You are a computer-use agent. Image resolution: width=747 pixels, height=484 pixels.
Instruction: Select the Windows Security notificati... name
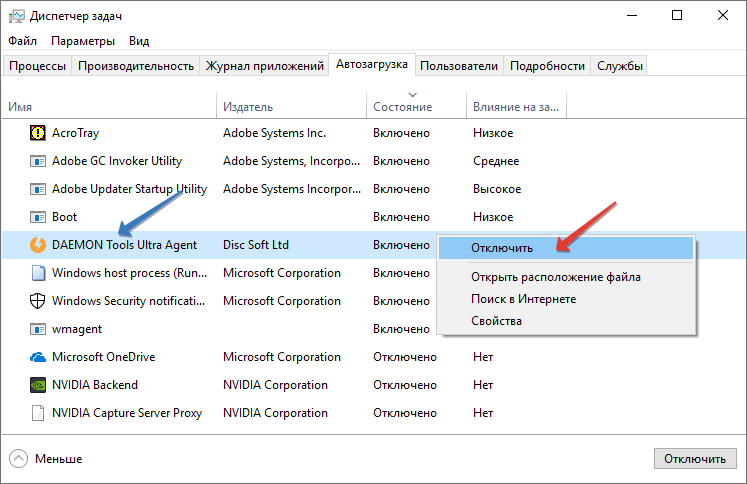click(x=128, y=301)
